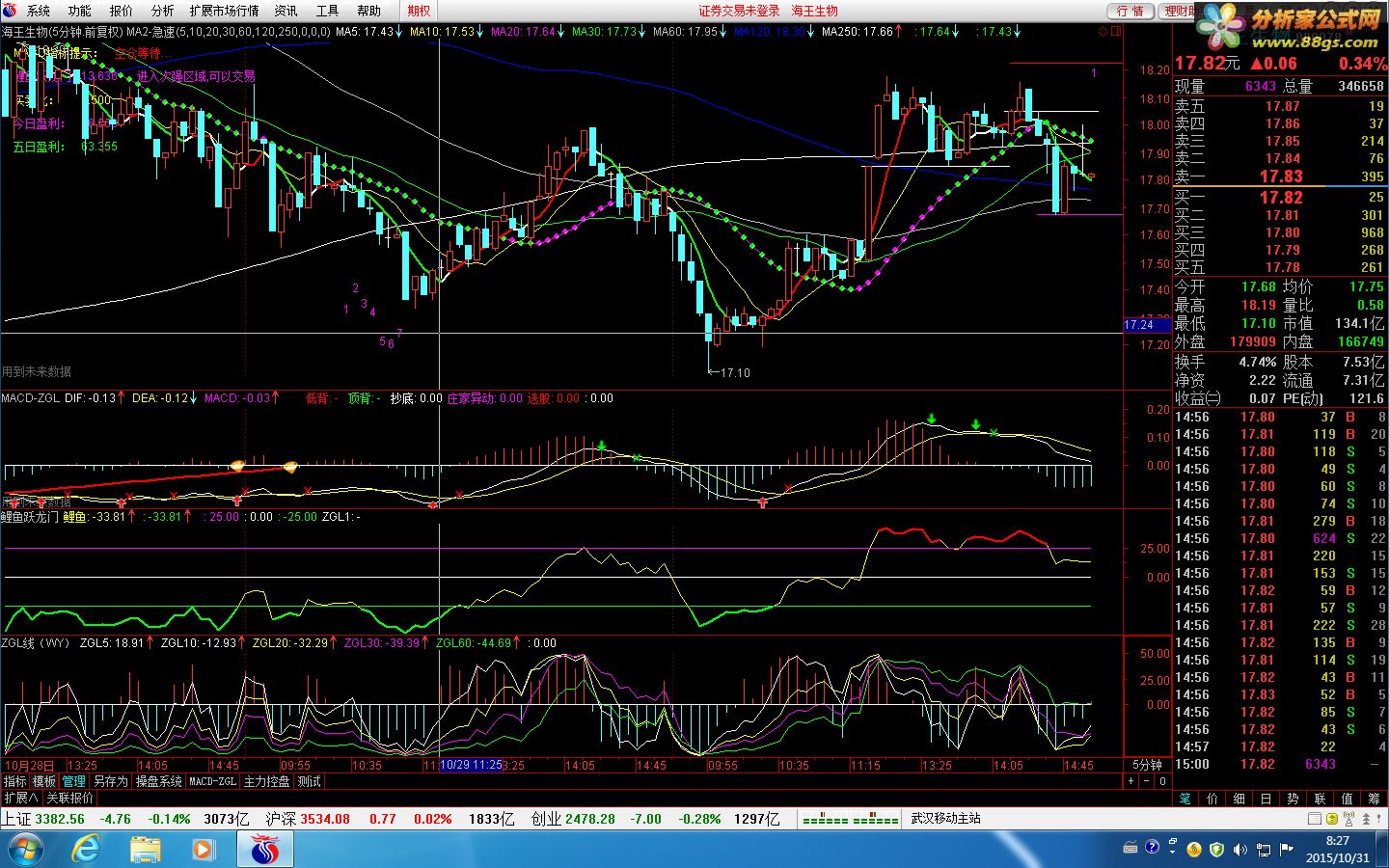
Task: Switch to the 势 trend tab
Action: pyautogui.click(x=1293, y=799)
